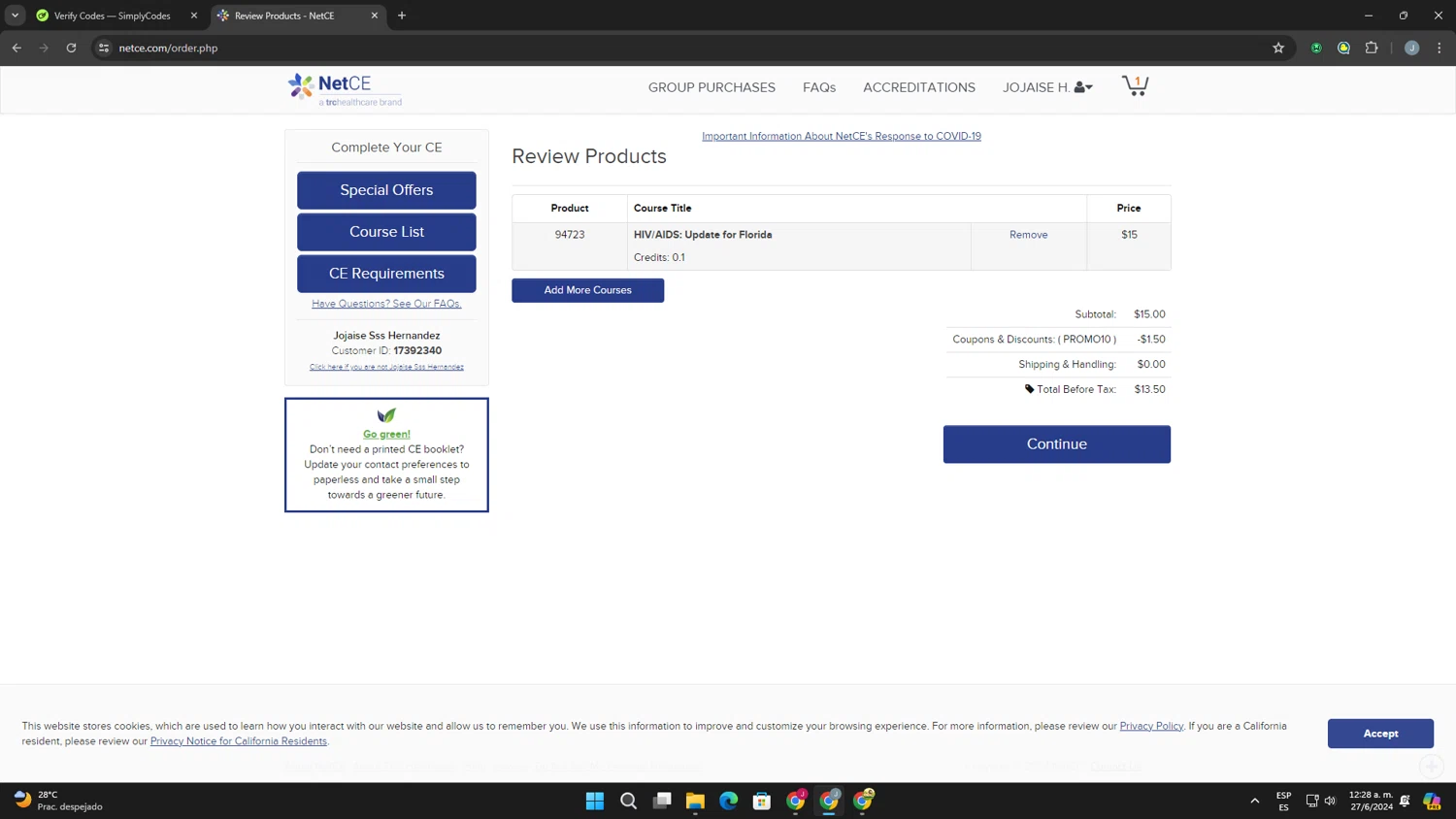Click the address bar URL field
This screenshot has width=1456, height=819.
(x=679, y=48)
